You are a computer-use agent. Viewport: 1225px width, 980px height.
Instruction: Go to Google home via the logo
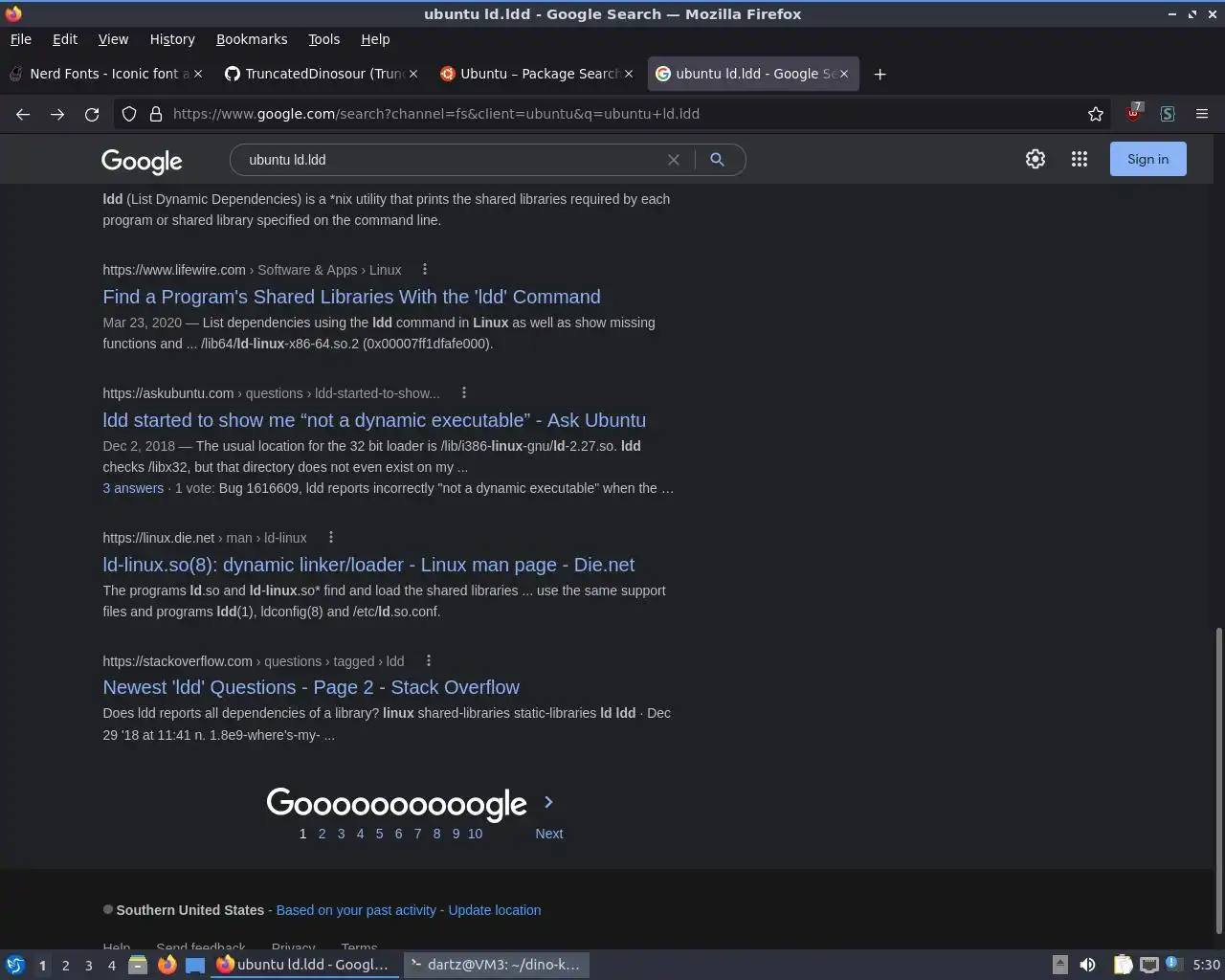[x=142, y=161]
